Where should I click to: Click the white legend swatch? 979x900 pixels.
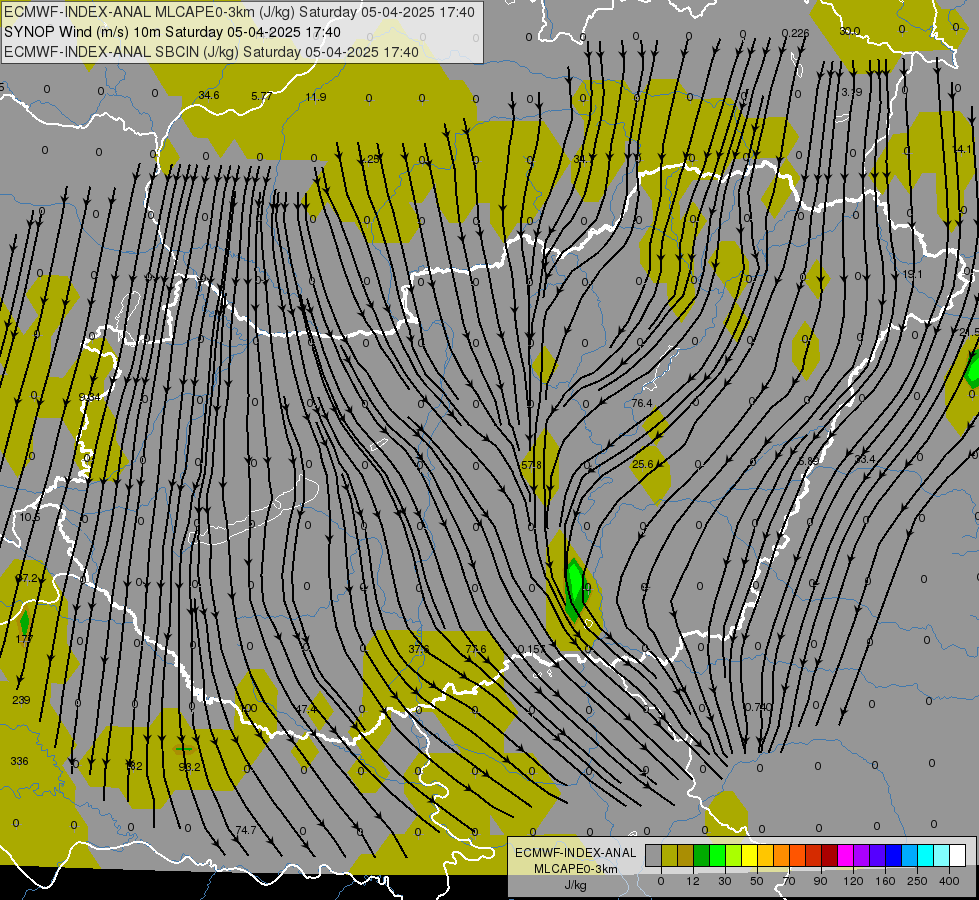click(x=958, y=856)
